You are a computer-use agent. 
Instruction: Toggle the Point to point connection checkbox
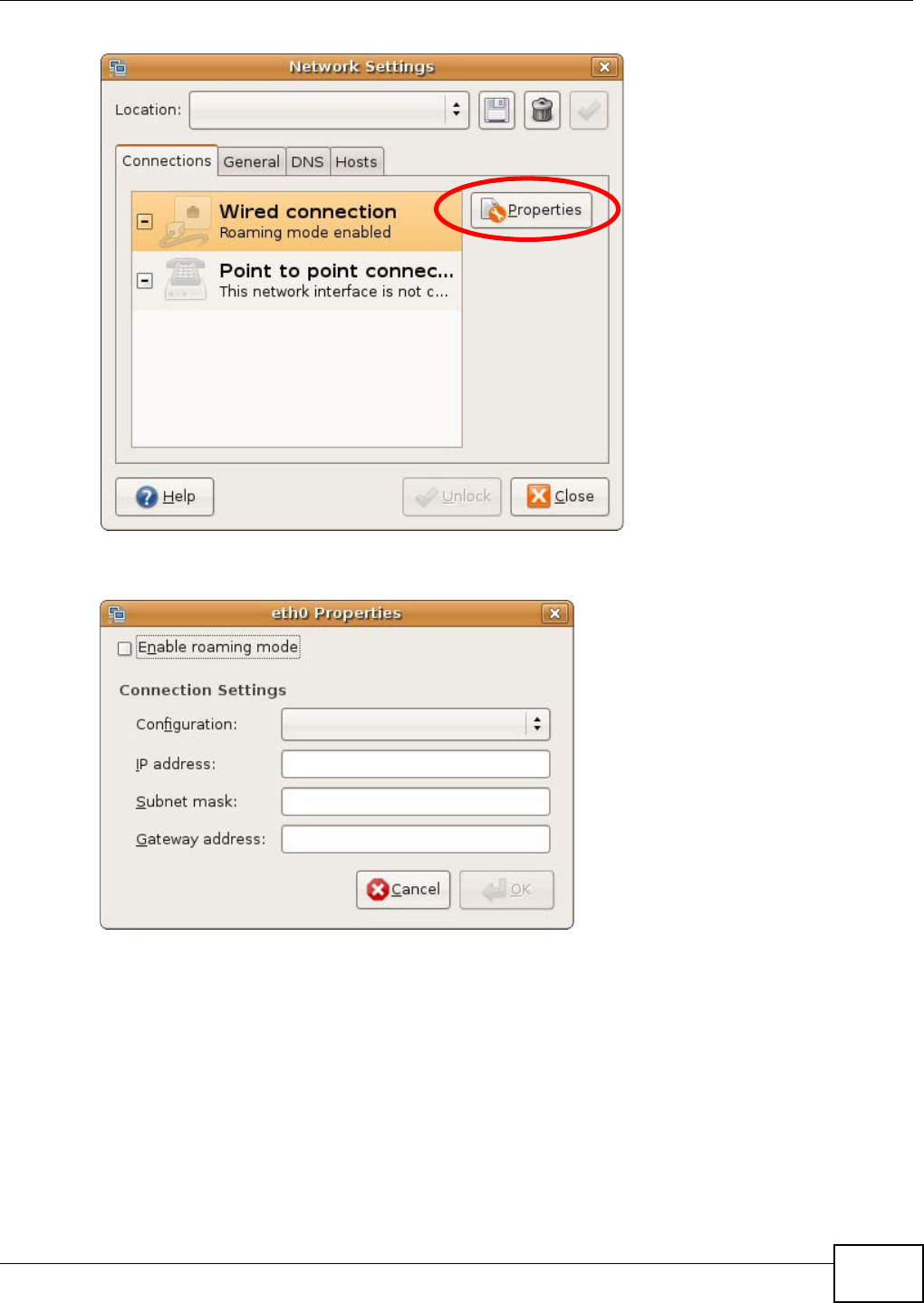(145, 281)
